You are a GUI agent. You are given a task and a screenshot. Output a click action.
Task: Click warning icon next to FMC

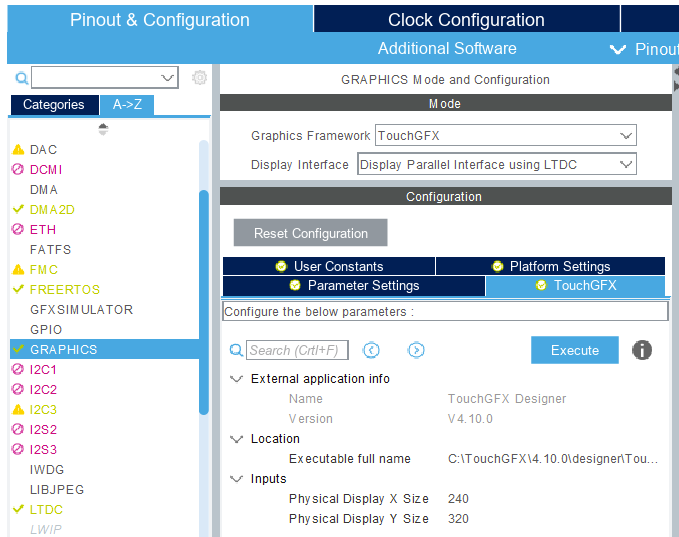pos(18,270)
